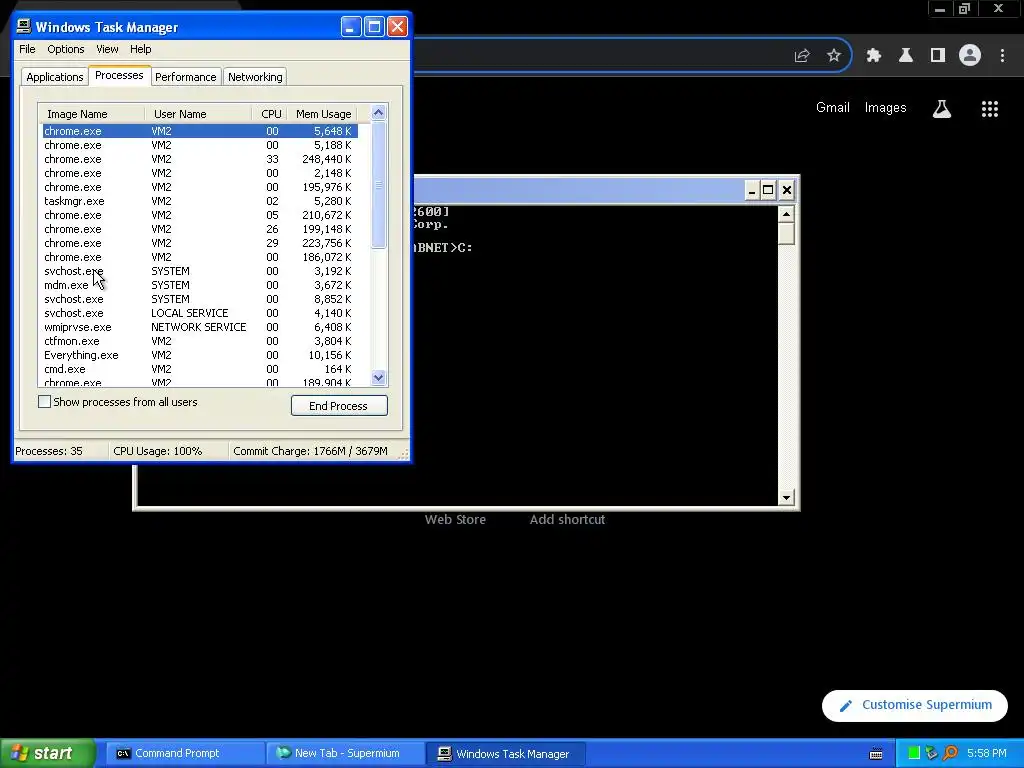This screenshot has height=768, width=1024.
Task: Select svchost.exe run by LOCAL SERVICE
Action: [x=200, y=313]
